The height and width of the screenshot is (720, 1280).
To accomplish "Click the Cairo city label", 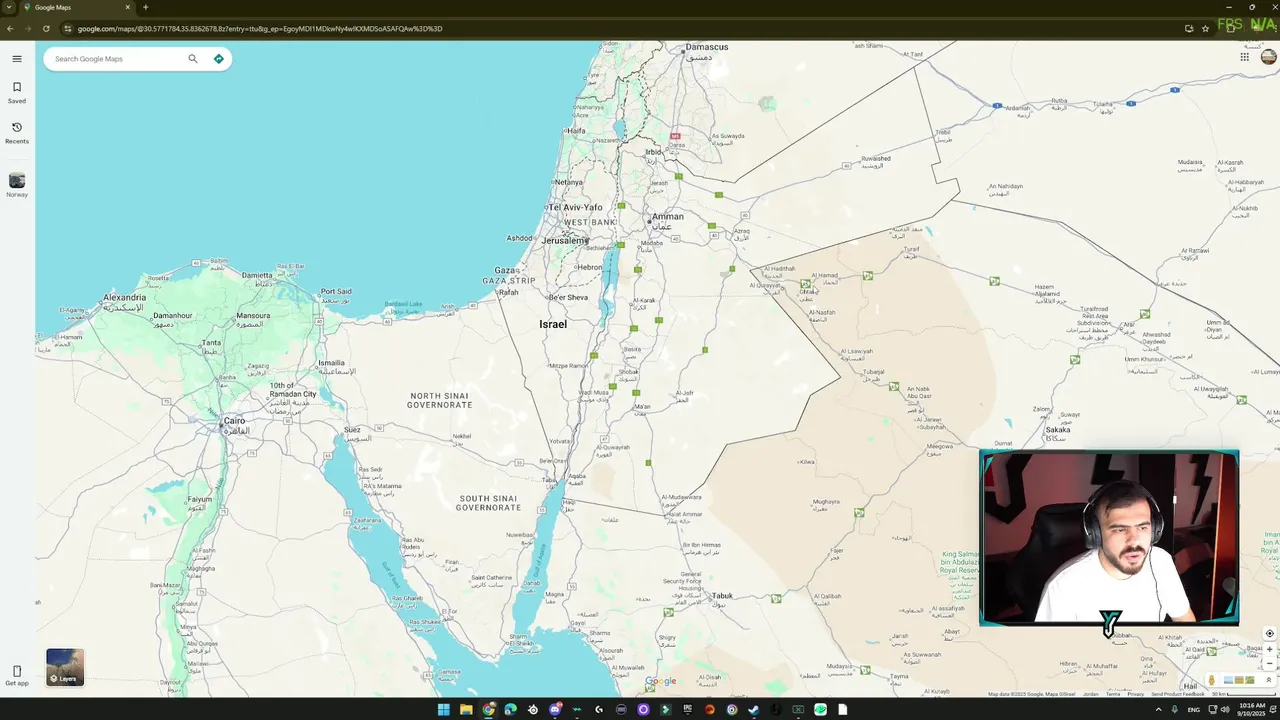I will (x=234, y=421).
